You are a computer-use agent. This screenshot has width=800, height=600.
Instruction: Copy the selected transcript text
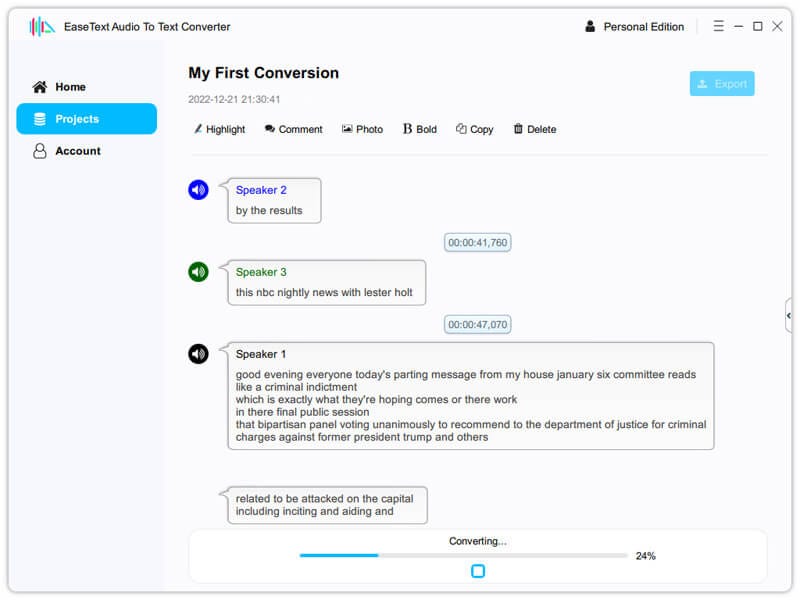click(x=474, y=129)
